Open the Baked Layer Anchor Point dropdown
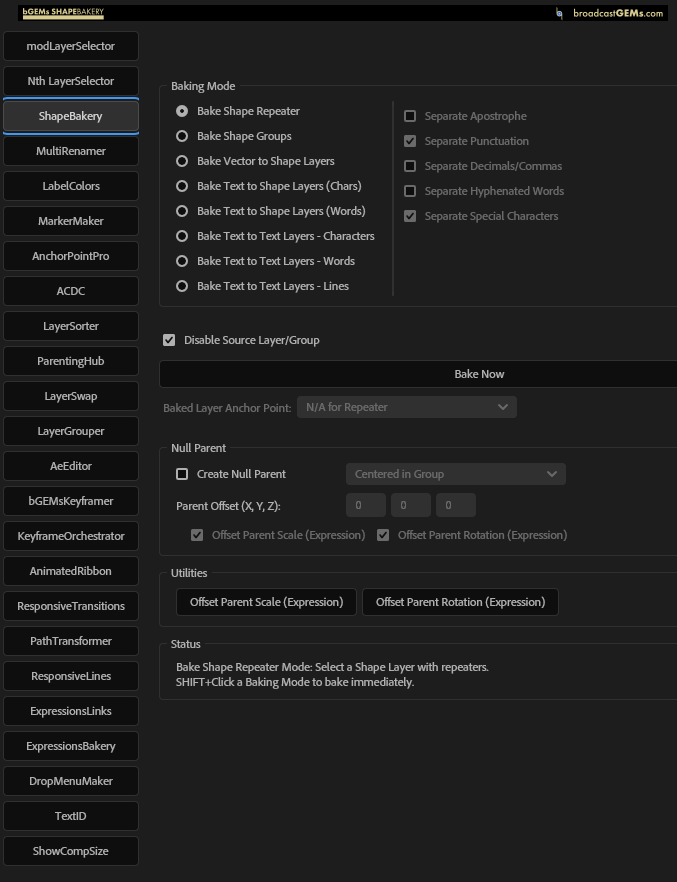The width and height of the screenshot is (677, 882). (406, 407)
